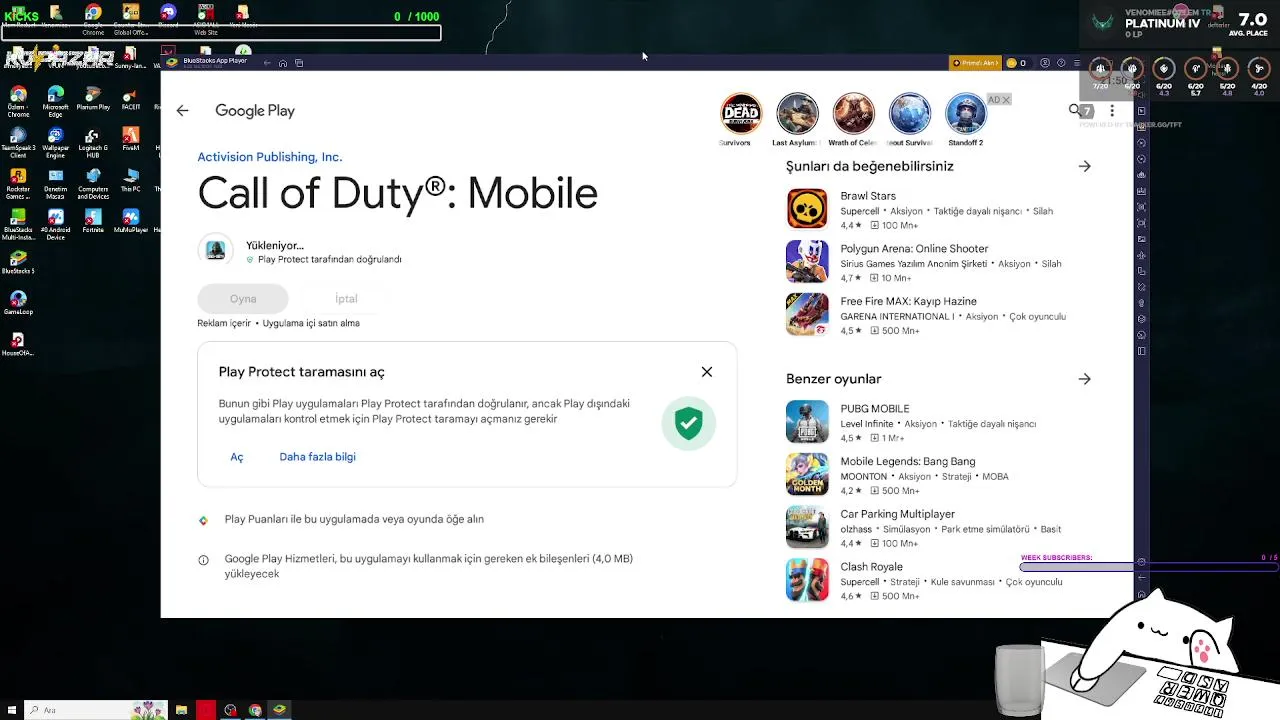Click the Aç link to enable scanning
1280x720 pixels.
click(x=237, y=457)
